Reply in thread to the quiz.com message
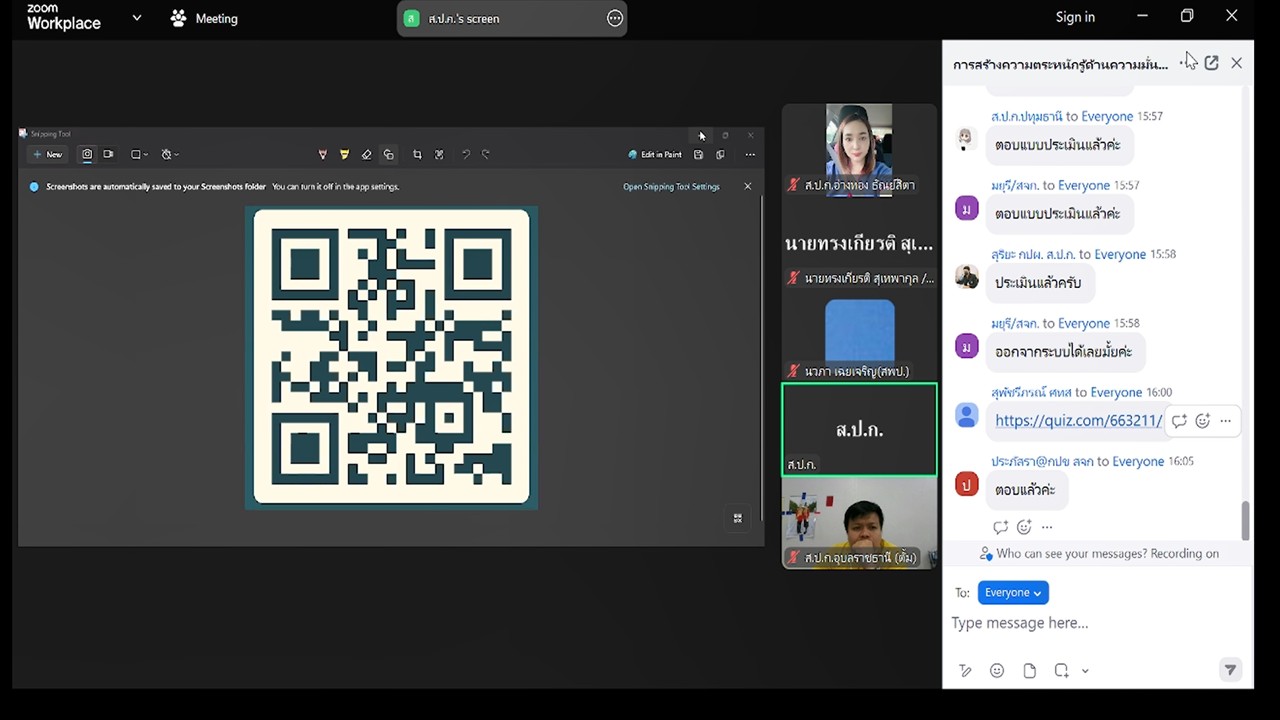 pyautogui.click(x=1179, y=421)
